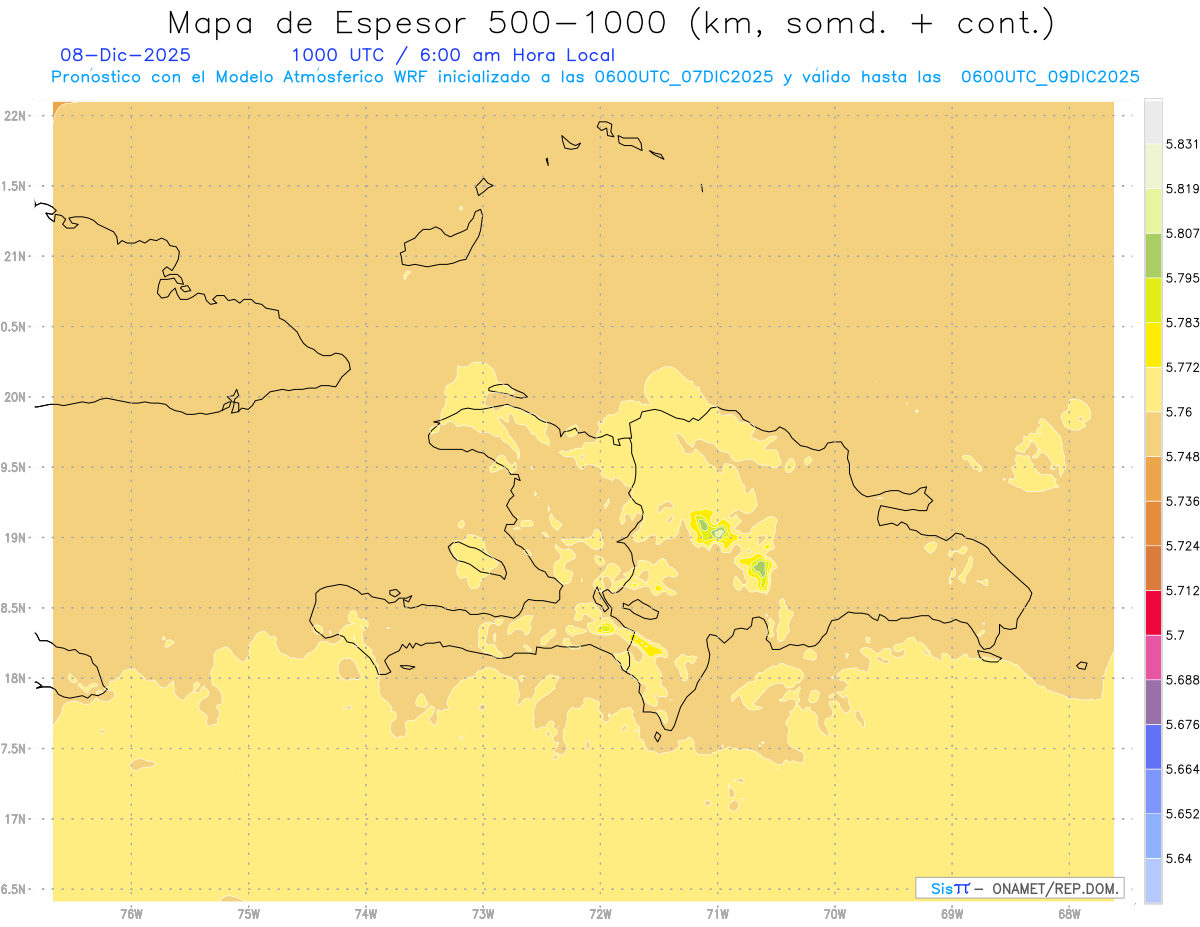Click the legend value 5.688
The image size is (1200, 927).
(1183, 680)
